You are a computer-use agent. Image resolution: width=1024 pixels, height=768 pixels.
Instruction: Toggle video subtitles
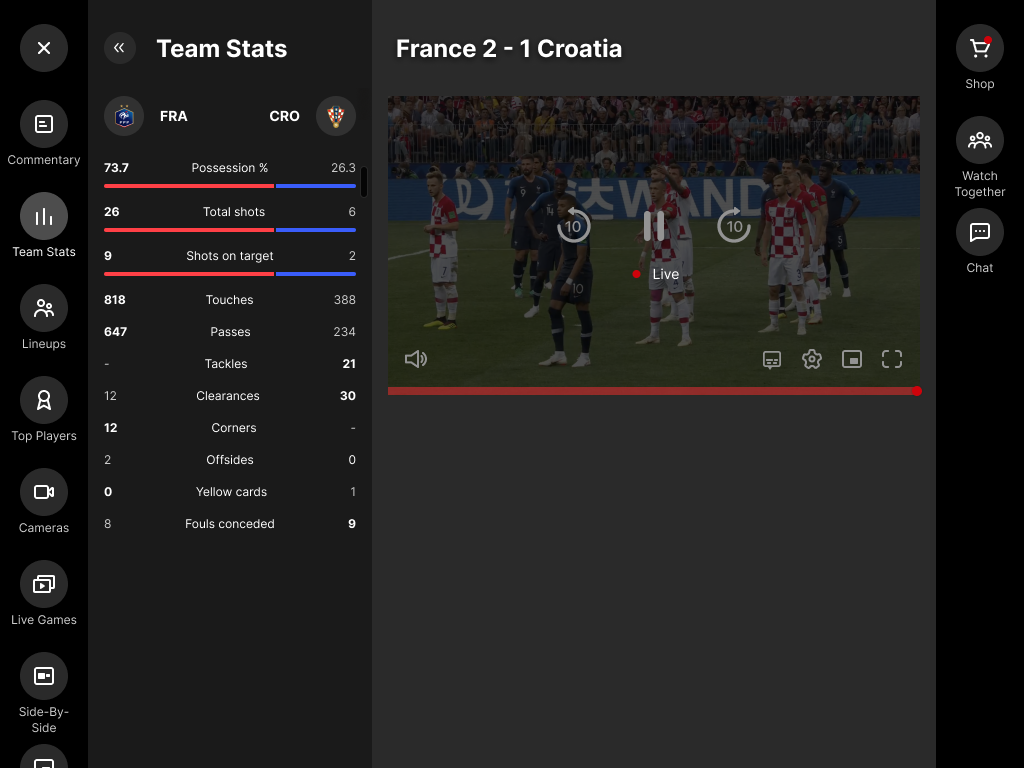click(772, 359)
